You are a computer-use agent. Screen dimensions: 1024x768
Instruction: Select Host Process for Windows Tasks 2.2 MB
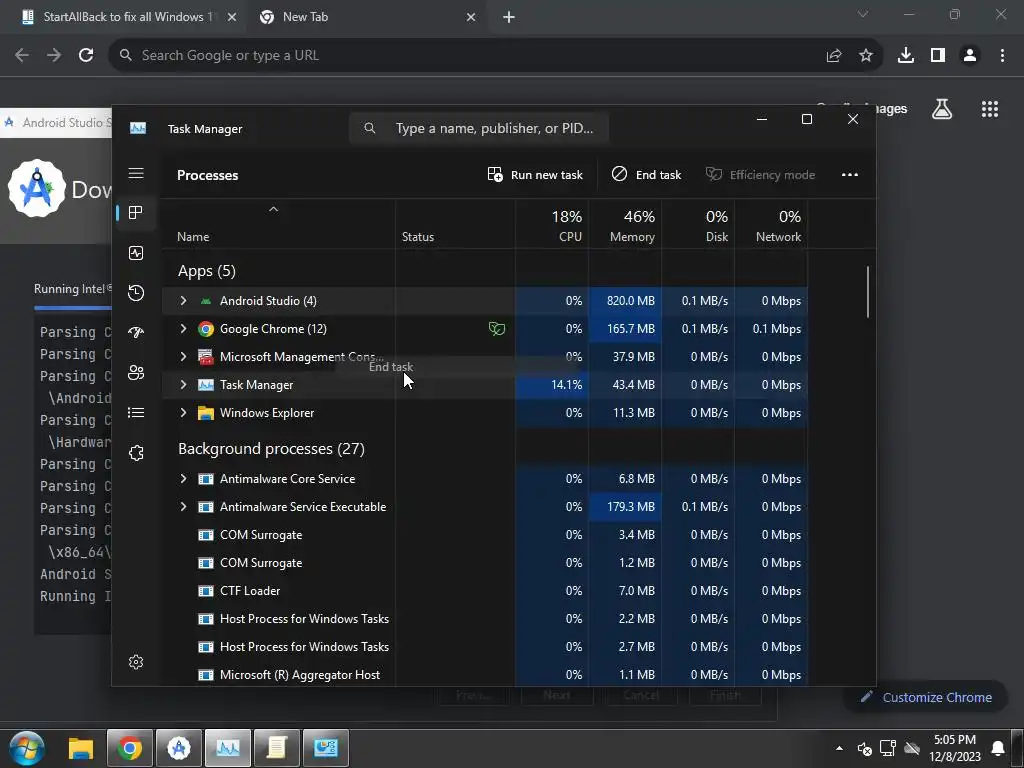coord(485,619)
